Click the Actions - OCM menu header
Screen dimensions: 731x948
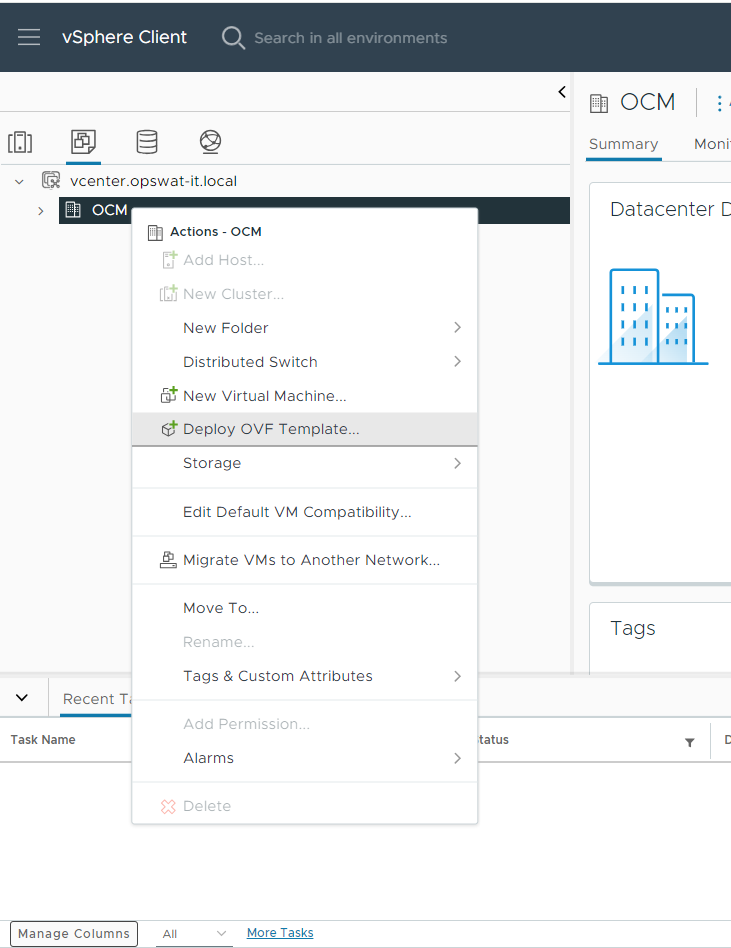tap(215, 232)
